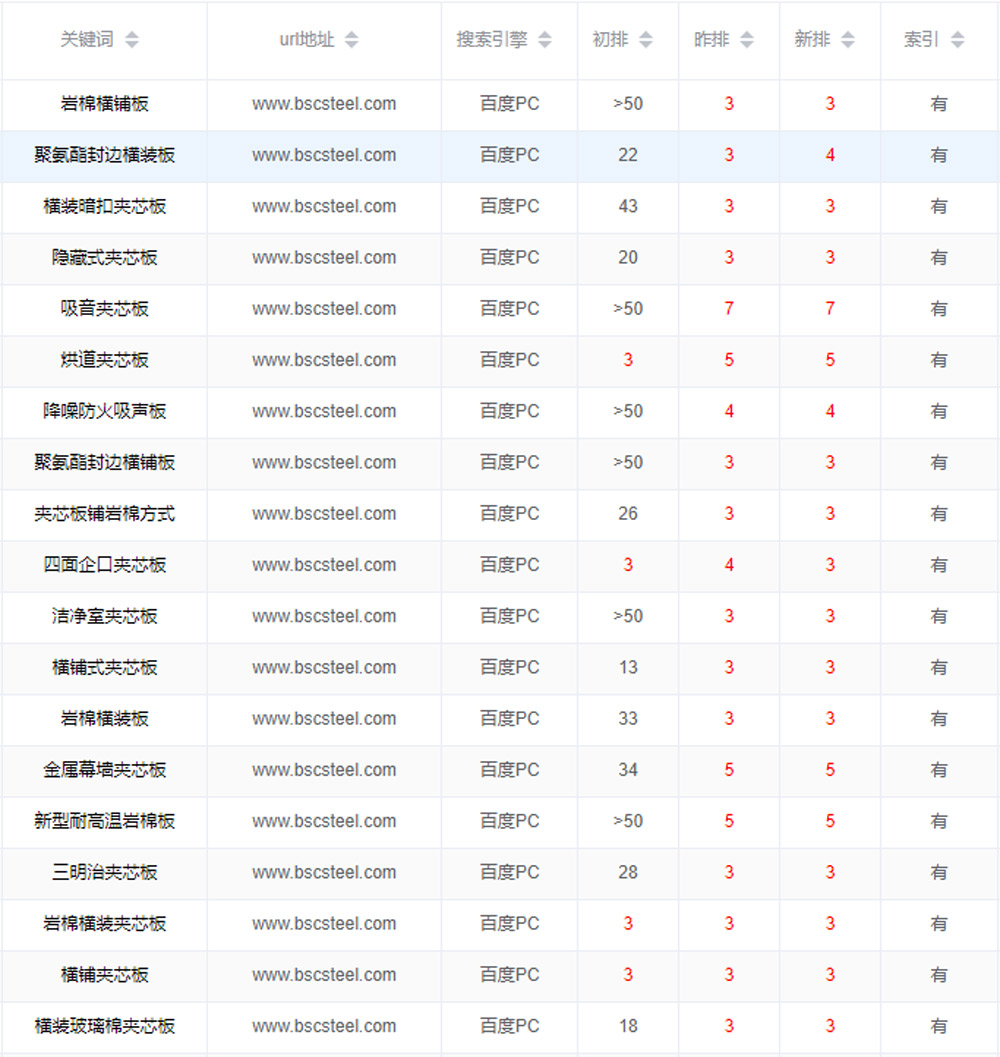1000x1057 pixels.
Task: Click the 横铺夹芯板 keyword cell
Action: click(x=104, y=975)
